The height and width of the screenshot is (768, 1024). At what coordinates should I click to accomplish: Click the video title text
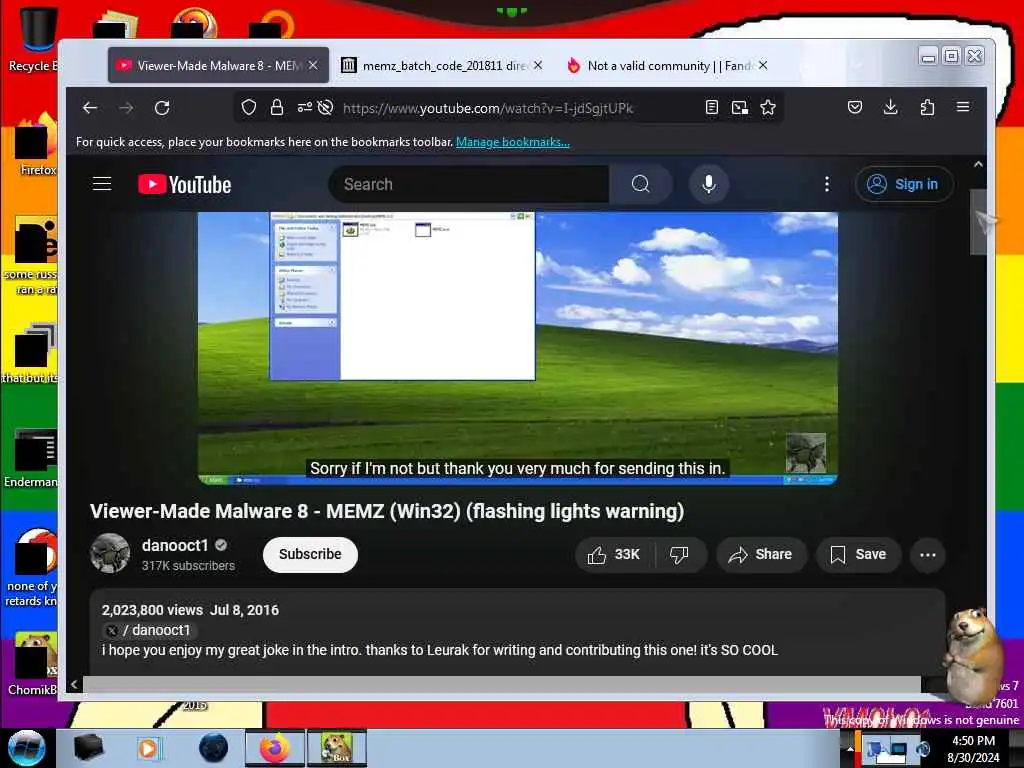tap(387, 511)
